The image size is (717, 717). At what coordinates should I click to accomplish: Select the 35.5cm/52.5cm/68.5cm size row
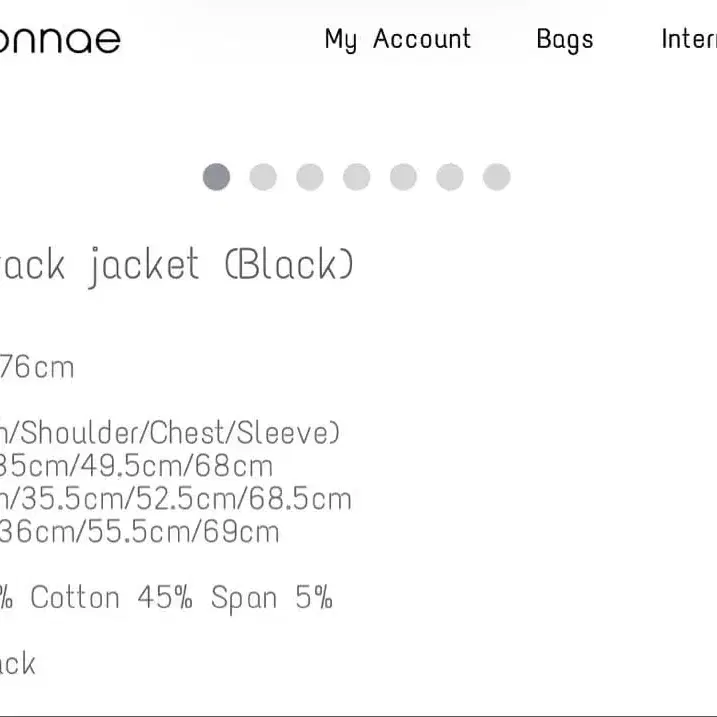point(176,498)
